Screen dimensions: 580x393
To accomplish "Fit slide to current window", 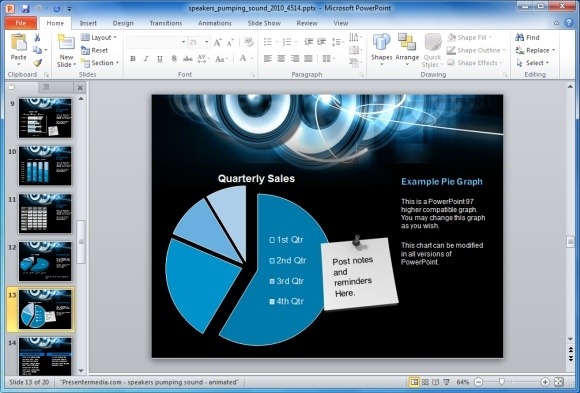I will point(559,382).
